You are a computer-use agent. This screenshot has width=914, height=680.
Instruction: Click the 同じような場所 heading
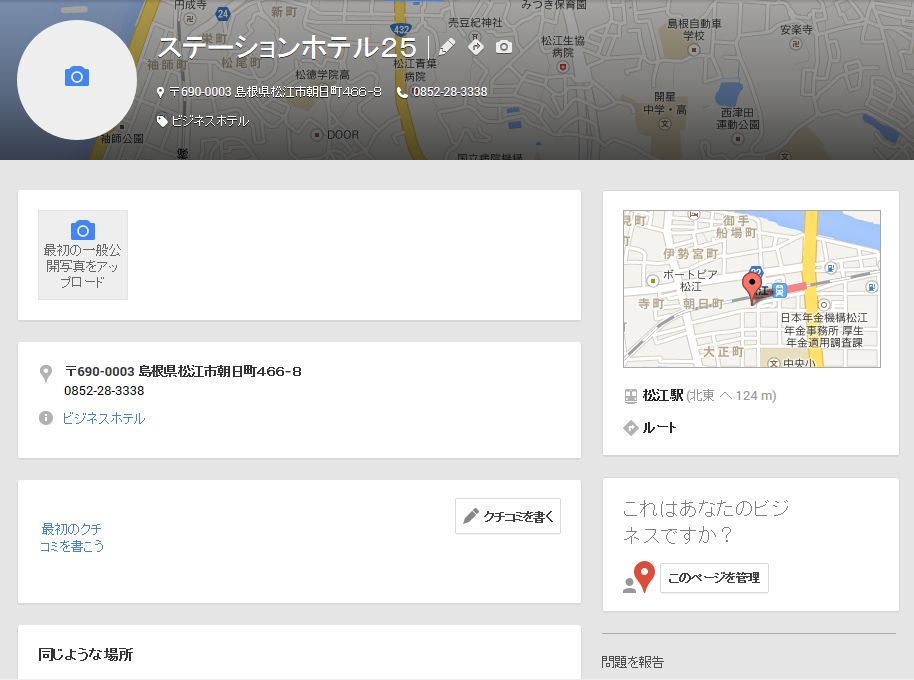[x=86, y=654]
